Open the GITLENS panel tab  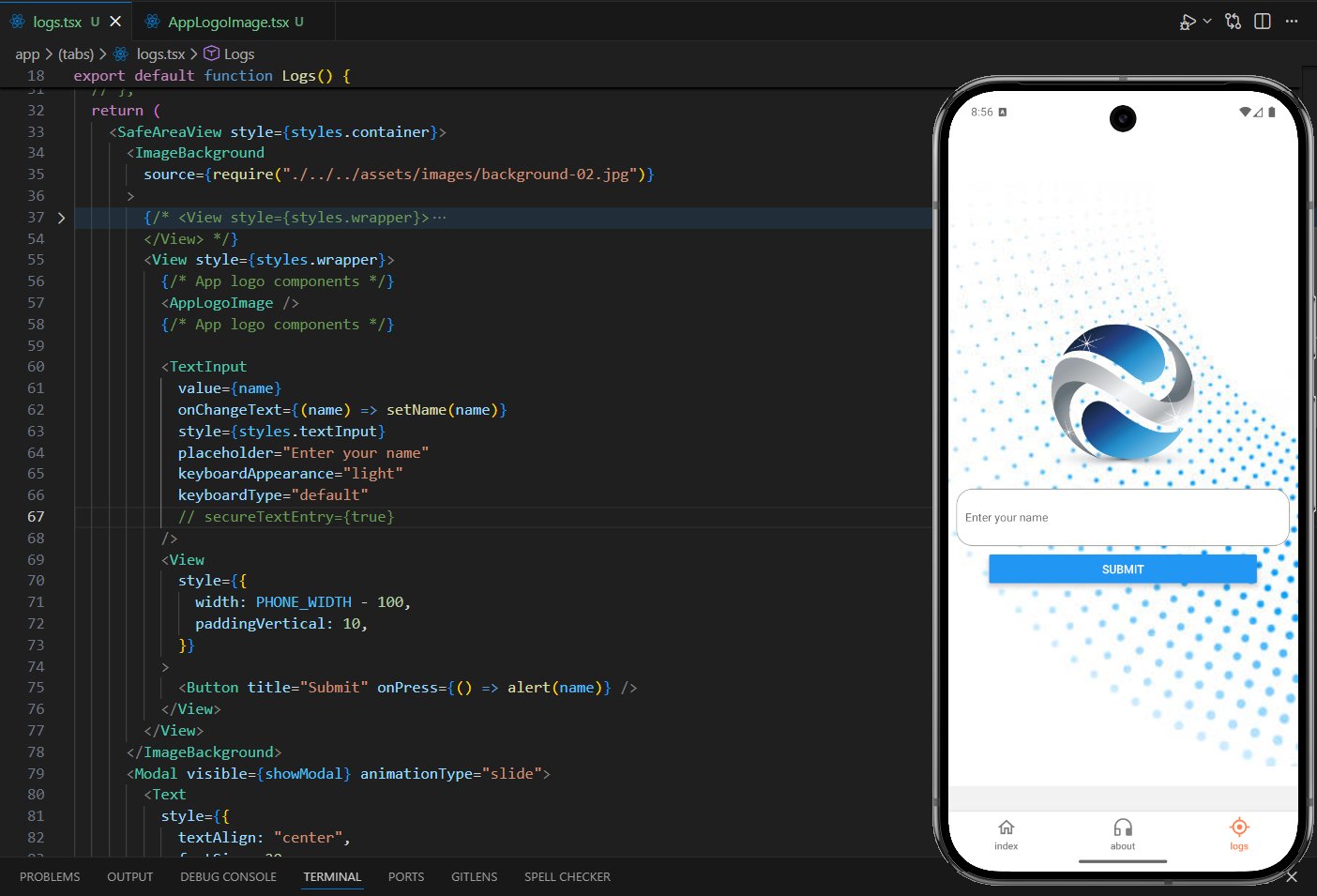[474, 876]
